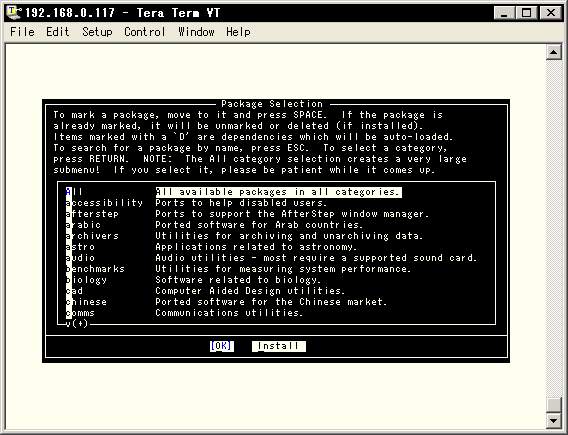The height and width of the screenshot is (435, 568).
Task: Select the afterstep category
Action: [92, 214]
